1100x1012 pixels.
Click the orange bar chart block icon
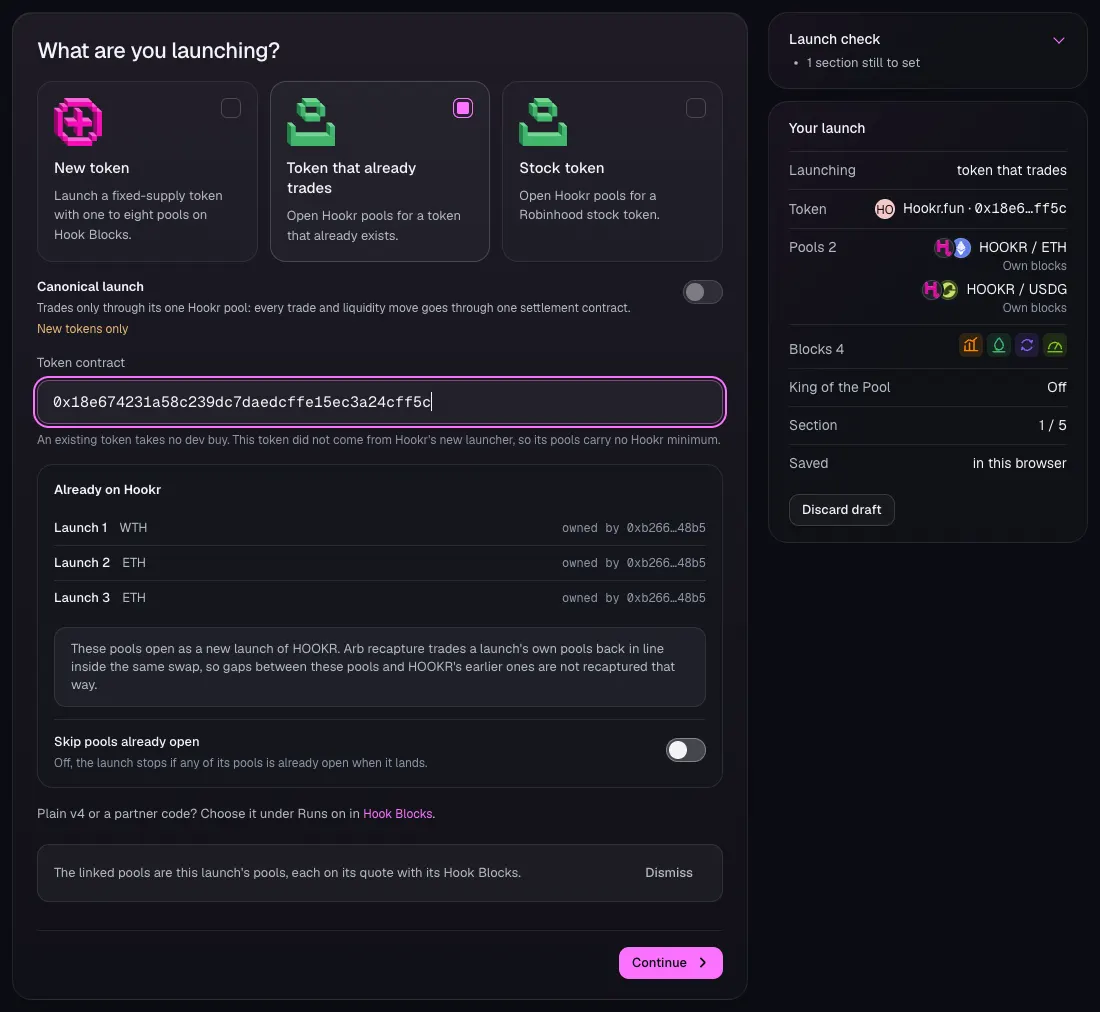(971, 346)
